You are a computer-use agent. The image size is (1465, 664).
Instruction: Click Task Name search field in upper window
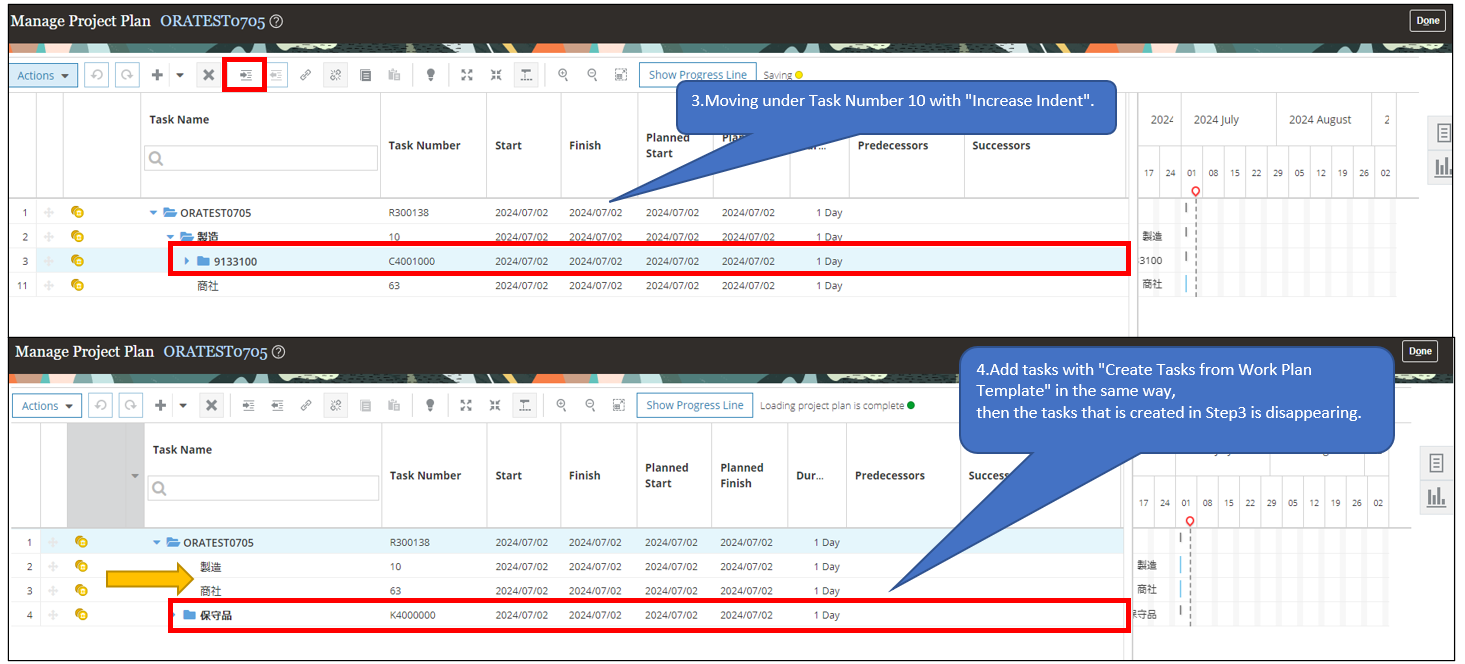pyautogui.click(x=263, y=158)
